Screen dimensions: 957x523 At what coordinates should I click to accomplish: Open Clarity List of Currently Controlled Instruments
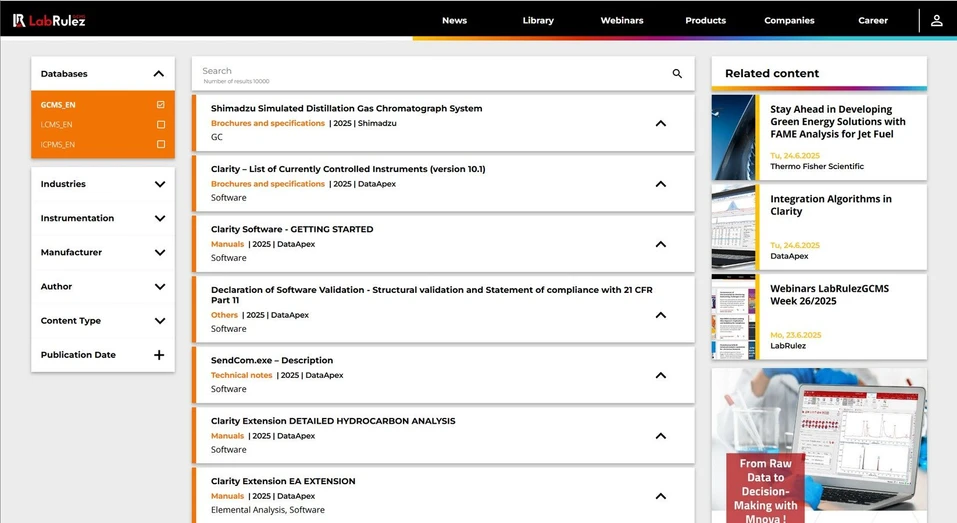(x=348, y=168)
